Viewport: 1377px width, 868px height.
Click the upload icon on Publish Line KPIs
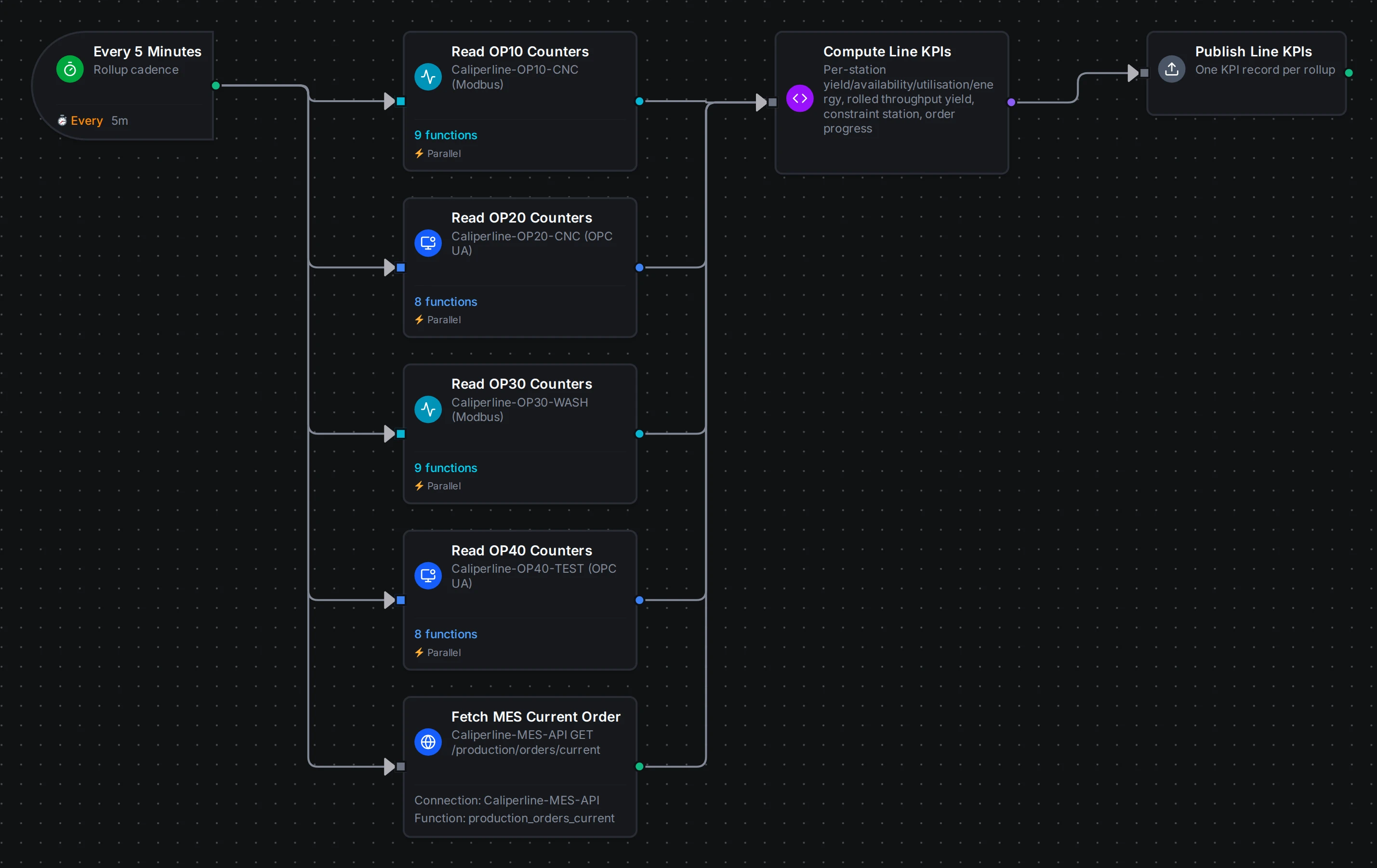click(1171, 69)
